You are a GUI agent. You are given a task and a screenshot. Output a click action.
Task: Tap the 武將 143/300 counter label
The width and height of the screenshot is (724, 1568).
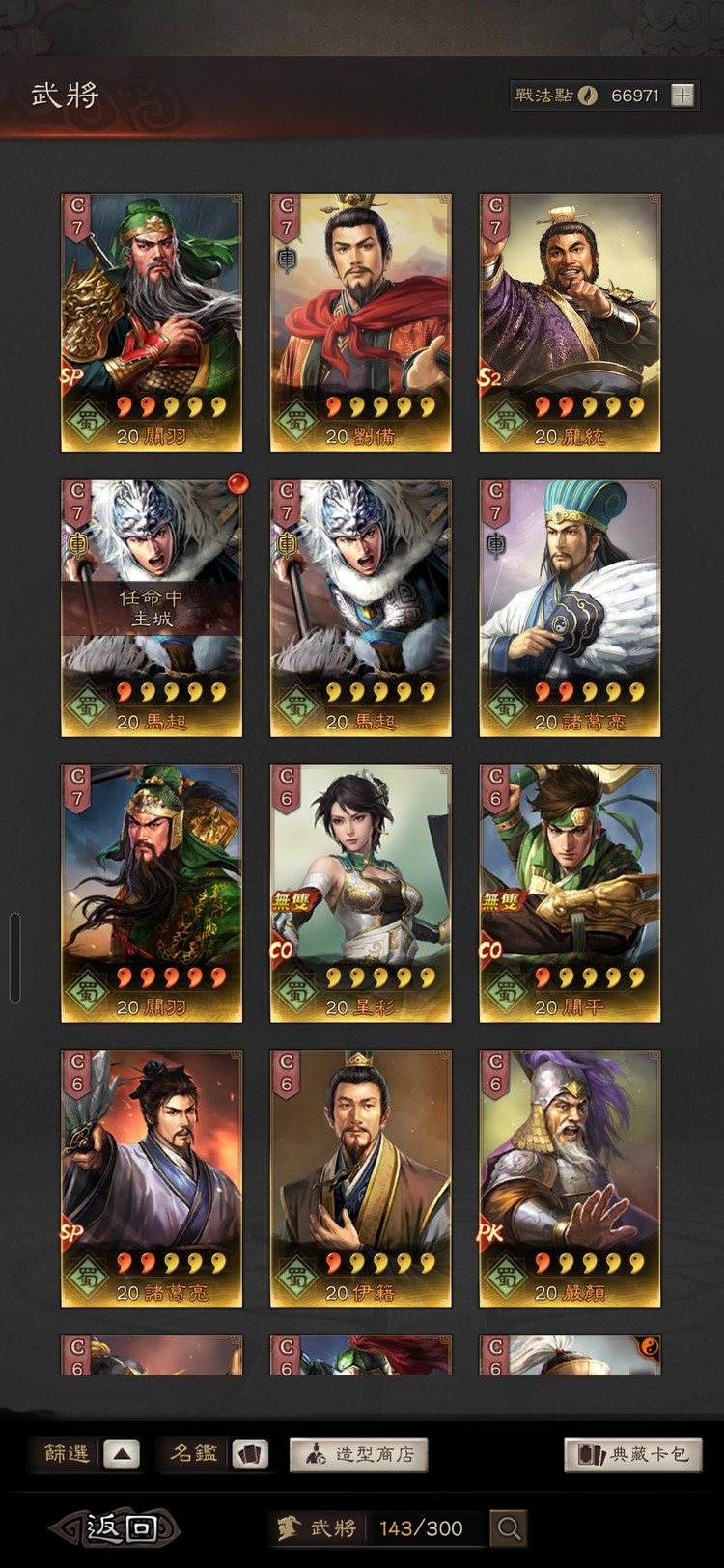[x=377, y=1527]
